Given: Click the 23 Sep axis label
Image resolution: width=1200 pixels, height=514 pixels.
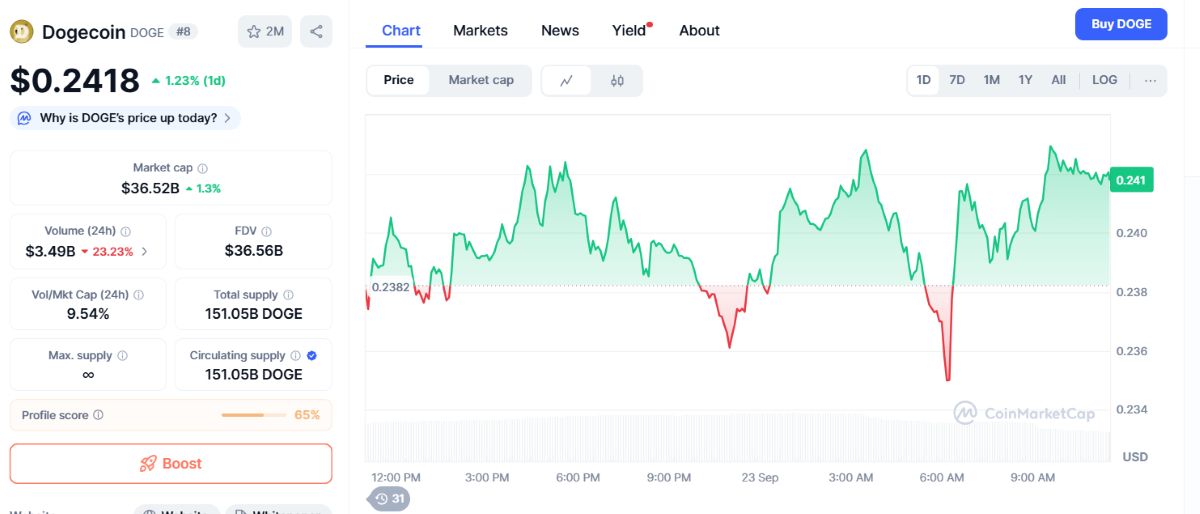Looking at the screenshot, I should coord(760,478).
